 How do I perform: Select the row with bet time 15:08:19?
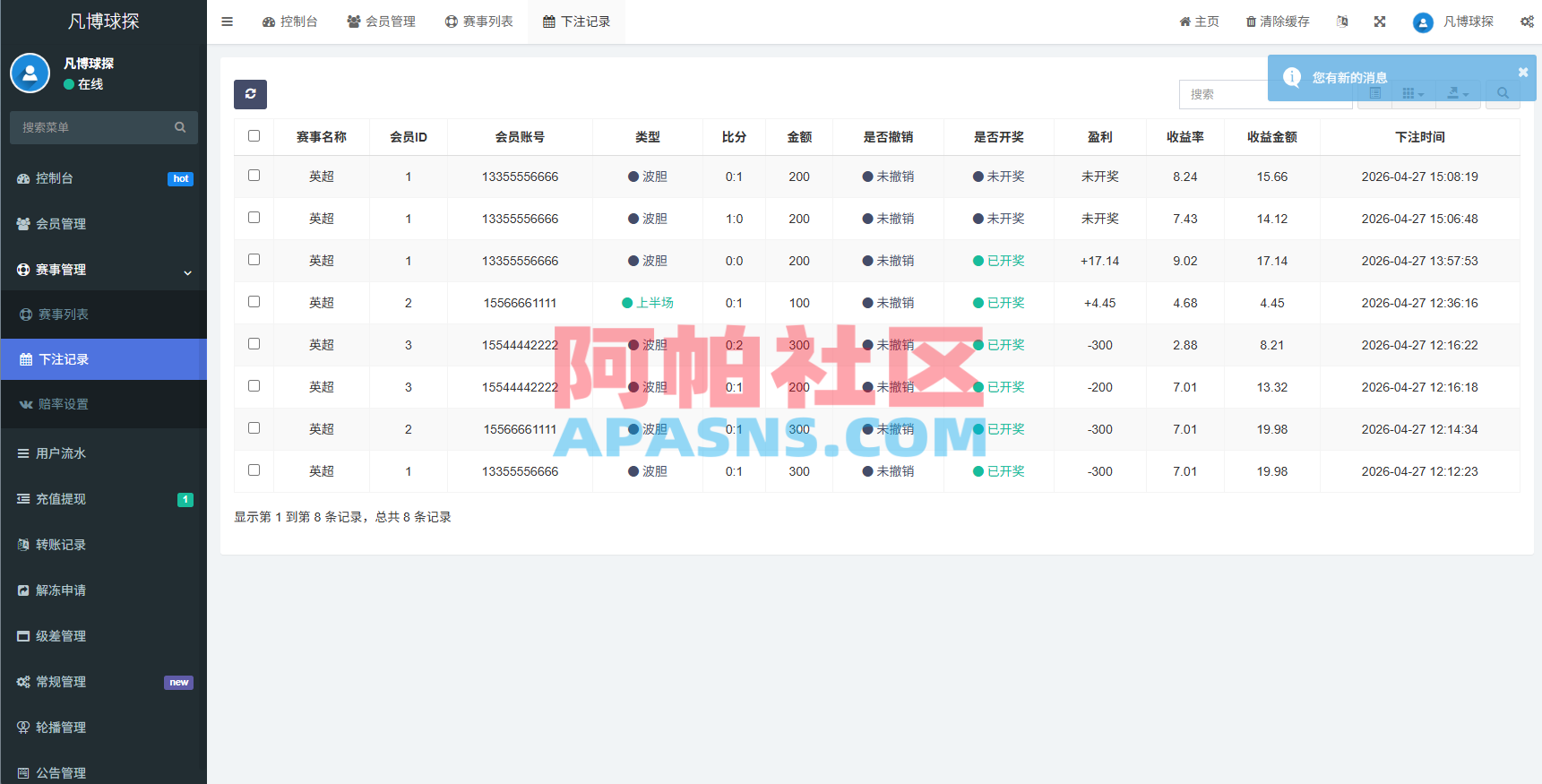click(x=254, y=176)
